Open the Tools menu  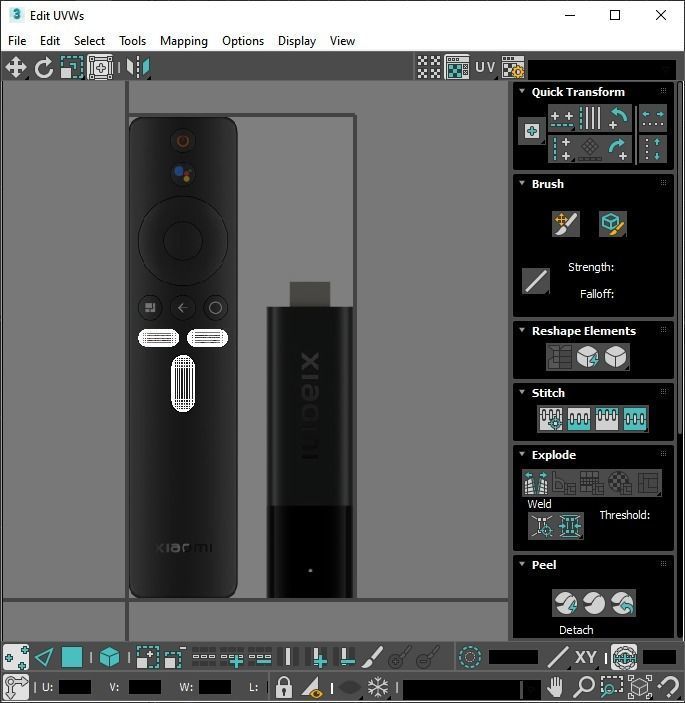pos(132,41)
